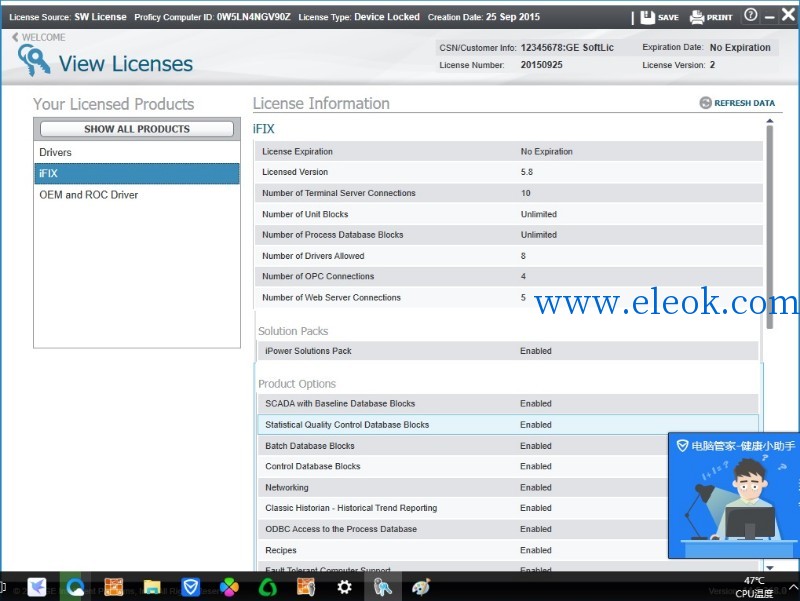Image resolution: width=800 pixels, height=601 pixels.
Task: Click the View Licenses keys logo
Action: pos(34,60)
